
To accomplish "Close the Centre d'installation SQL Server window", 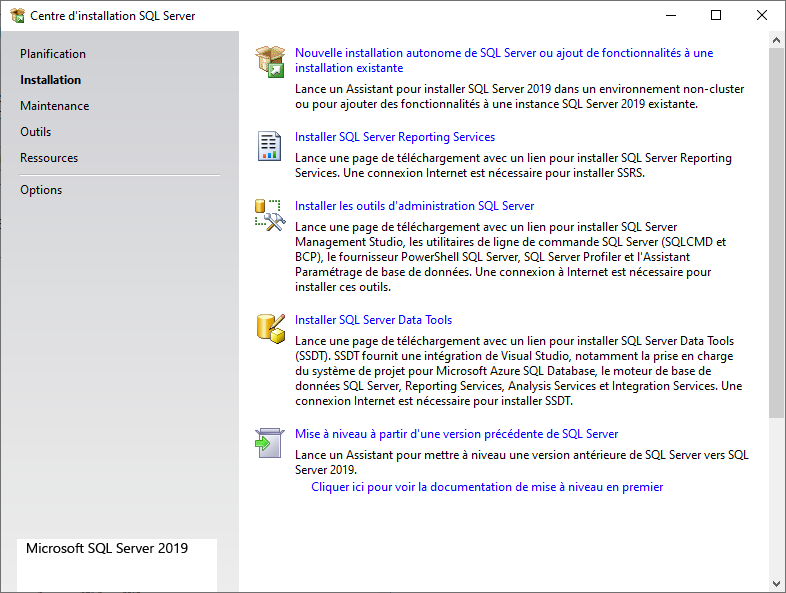I will pos(761,16).
